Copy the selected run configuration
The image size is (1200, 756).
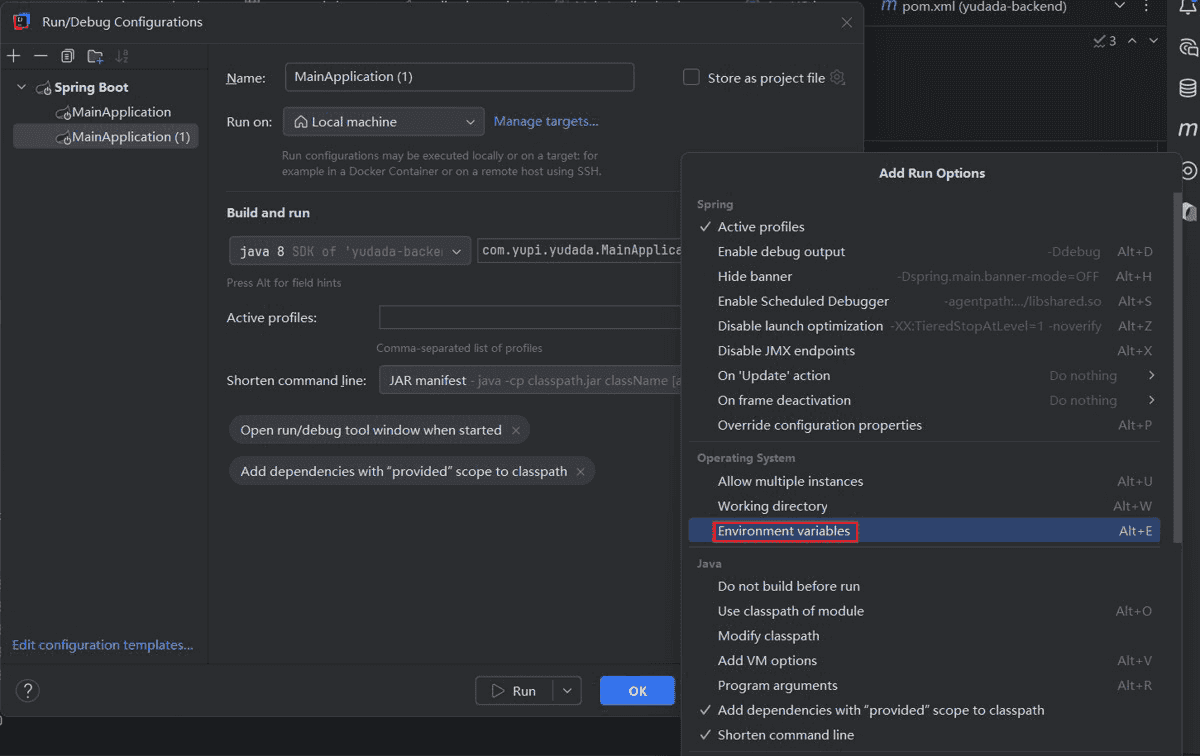point(67,56)
